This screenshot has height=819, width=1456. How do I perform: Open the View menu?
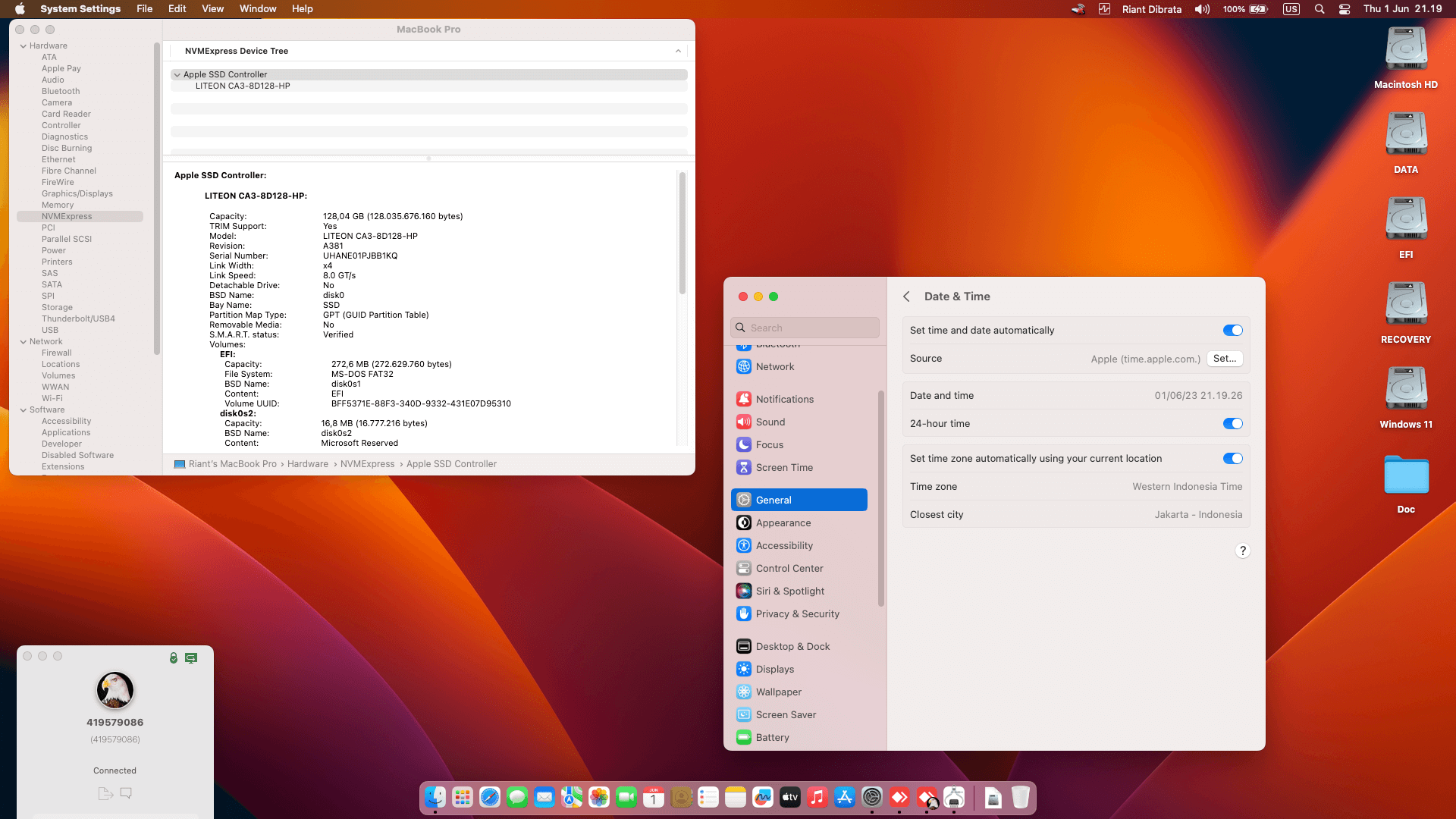point(212,8)
